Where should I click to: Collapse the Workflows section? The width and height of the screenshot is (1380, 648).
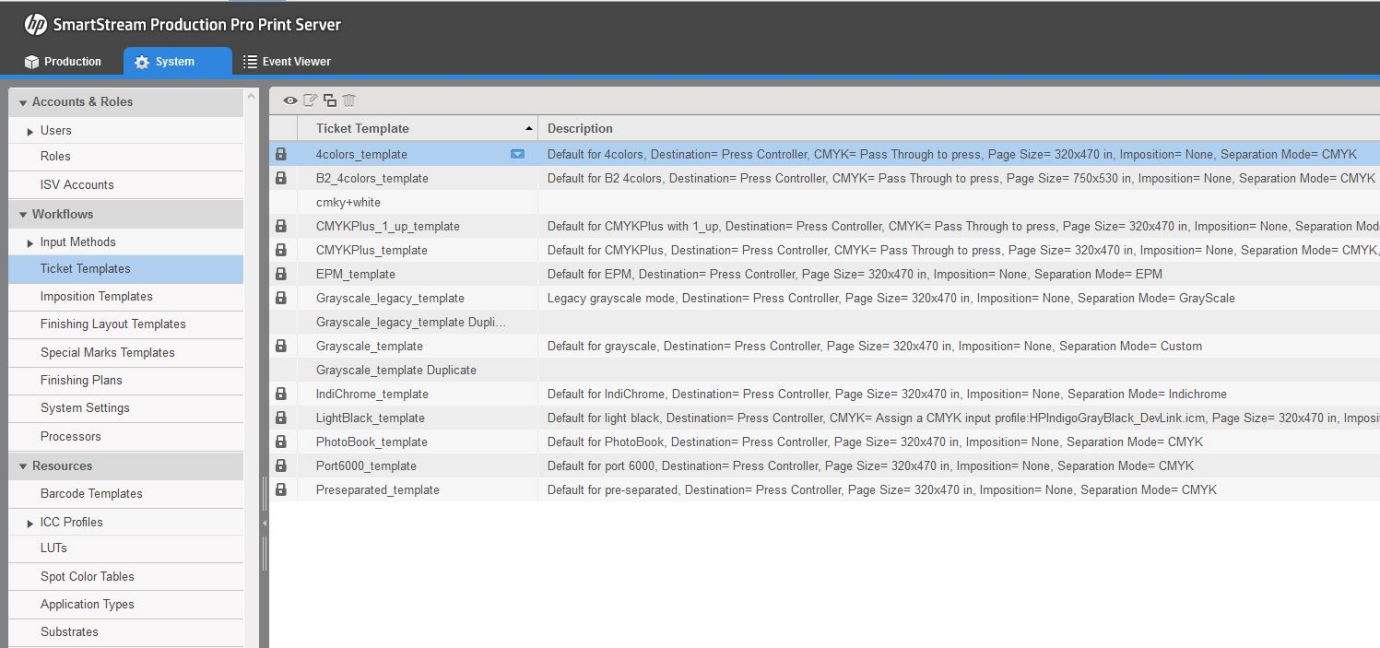pos(23,214)
